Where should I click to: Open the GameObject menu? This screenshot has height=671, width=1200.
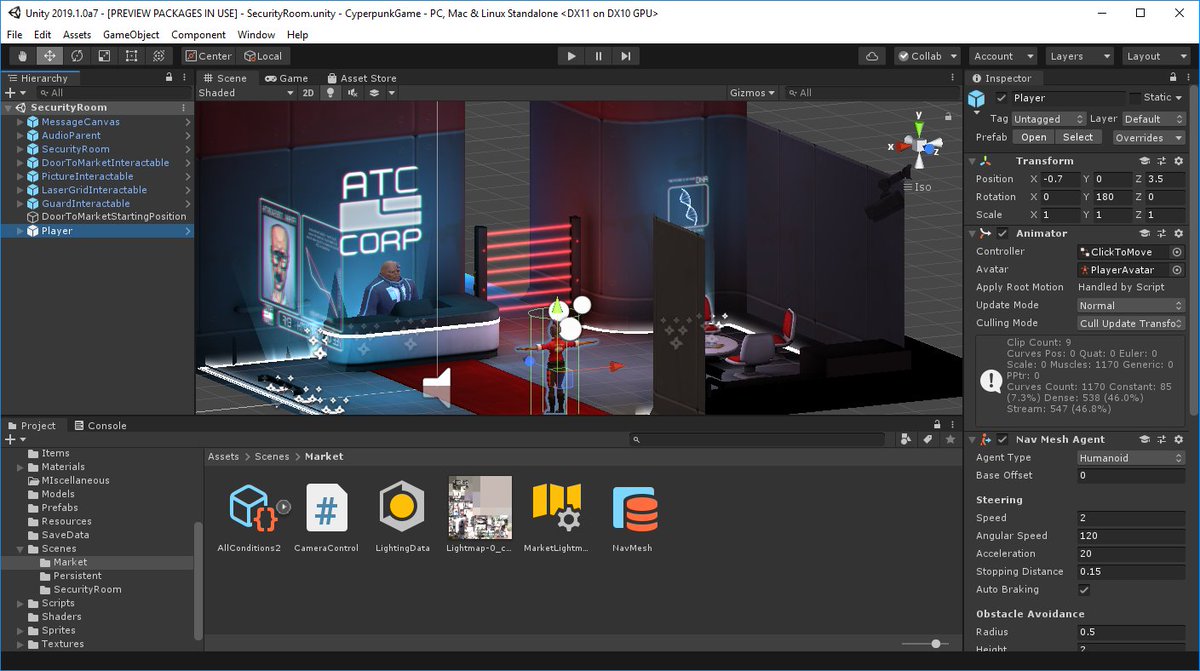coord(130,34)
